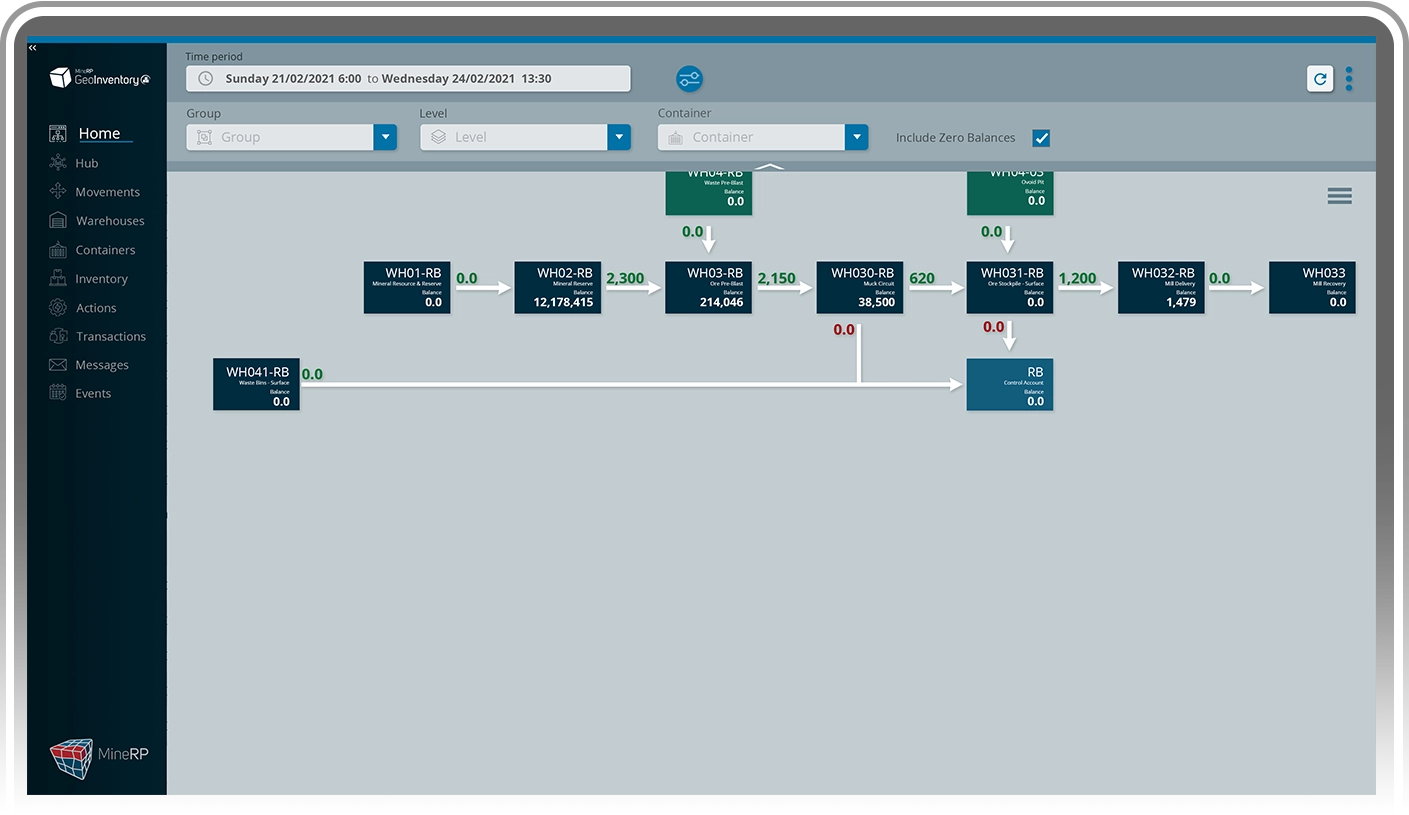This screenshot has height=815, width=1409.
Task: Click the time period date range field
Action: point(408,79)
